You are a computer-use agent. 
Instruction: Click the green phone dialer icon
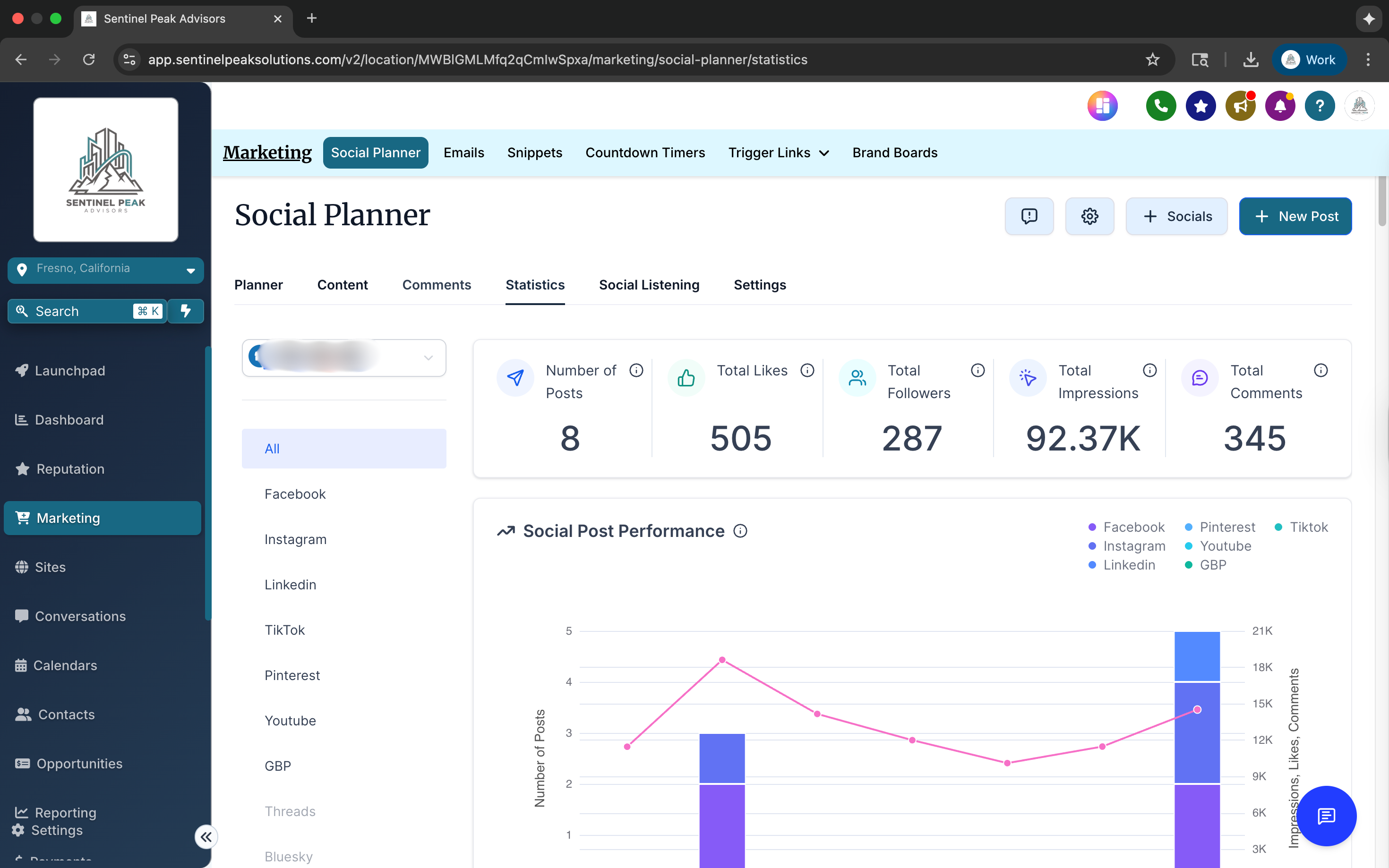(x=1160, y=106)
